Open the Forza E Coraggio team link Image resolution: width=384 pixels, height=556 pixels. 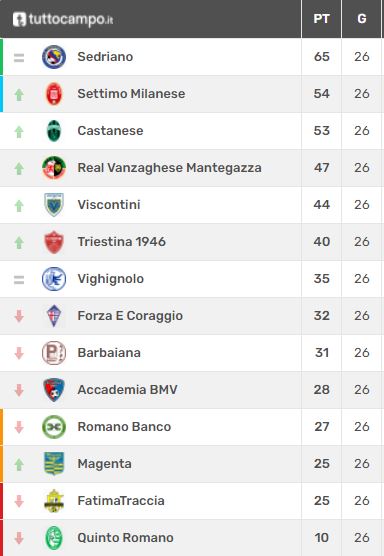point(130,316)
